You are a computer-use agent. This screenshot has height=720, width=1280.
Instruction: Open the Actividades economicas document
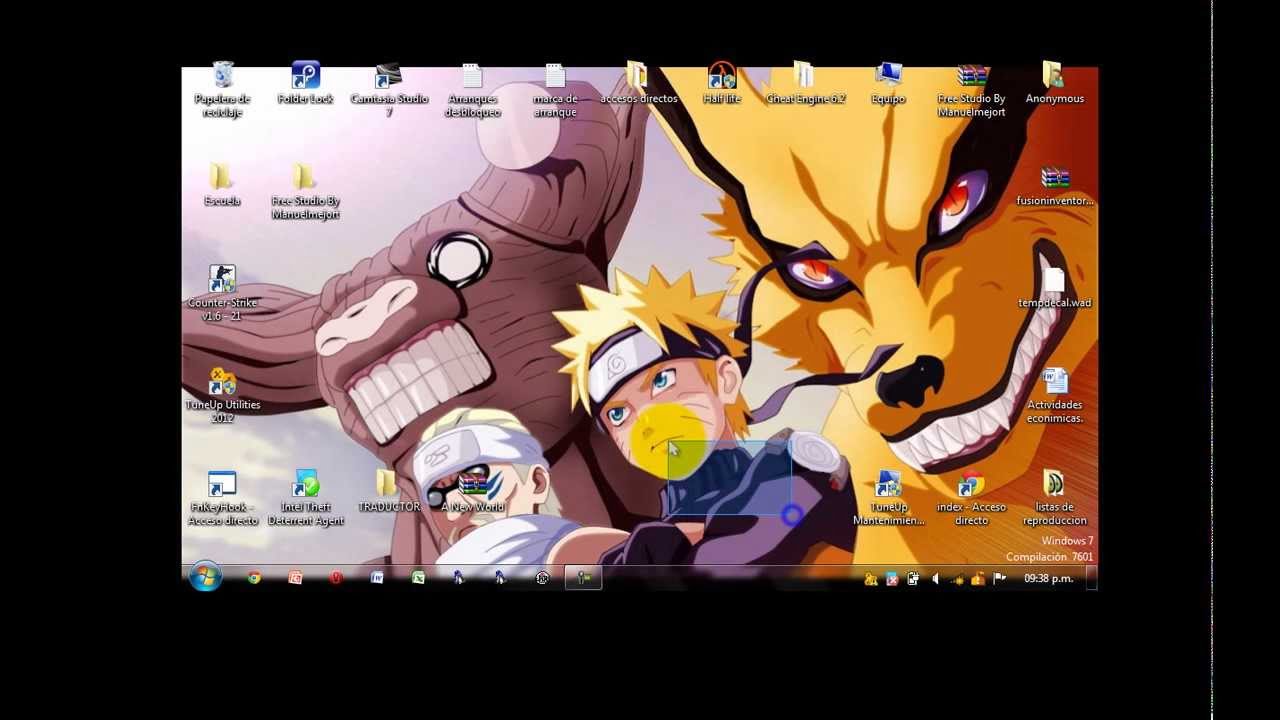click(x=1054, y=395)
